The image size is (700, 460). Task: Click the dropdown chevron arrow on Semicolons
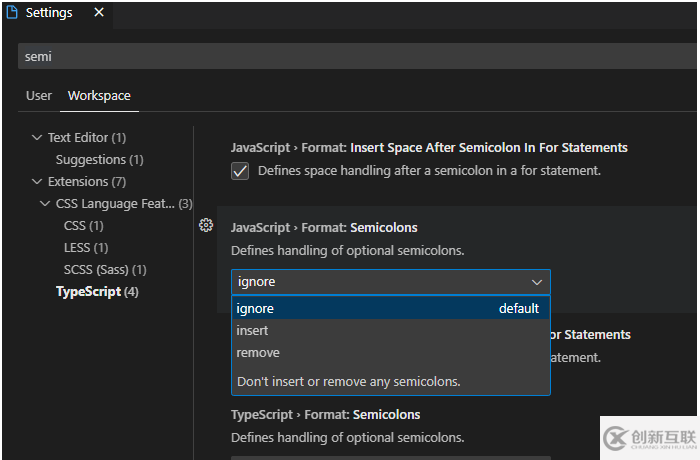coord(537,282)
